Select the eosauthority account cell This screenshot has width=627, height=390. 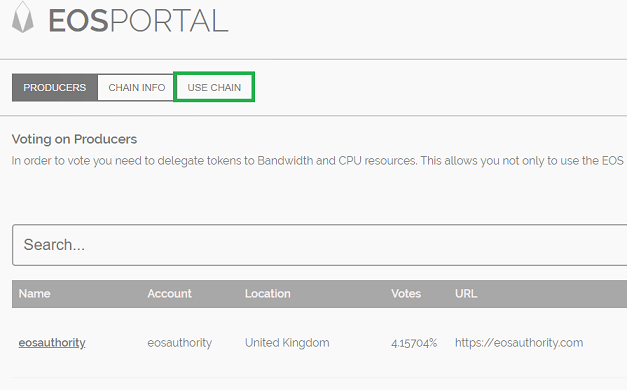[180, 343]
